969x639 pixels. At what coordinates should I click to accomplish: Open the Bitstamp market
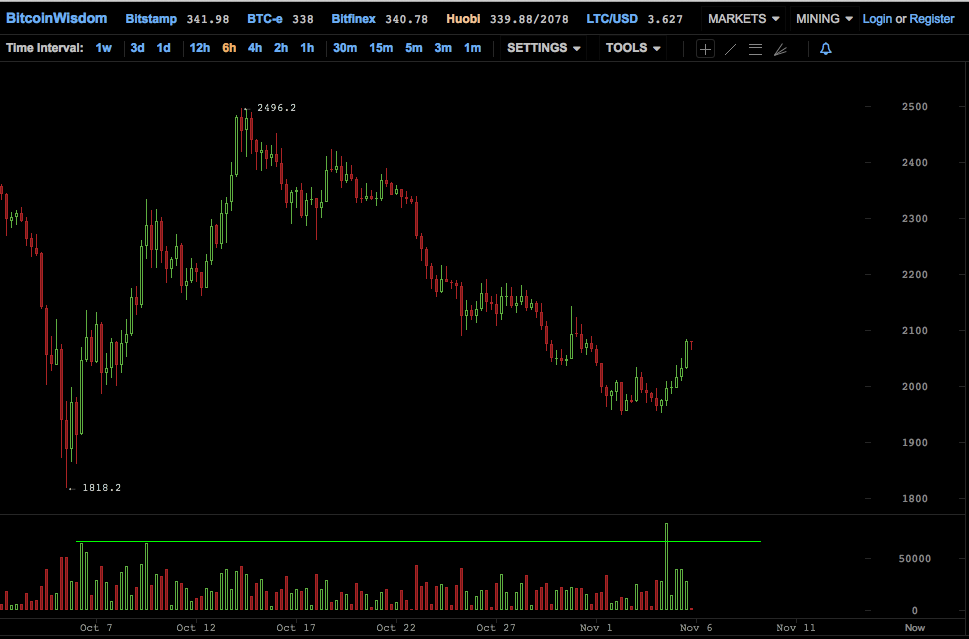coord(151,19)
